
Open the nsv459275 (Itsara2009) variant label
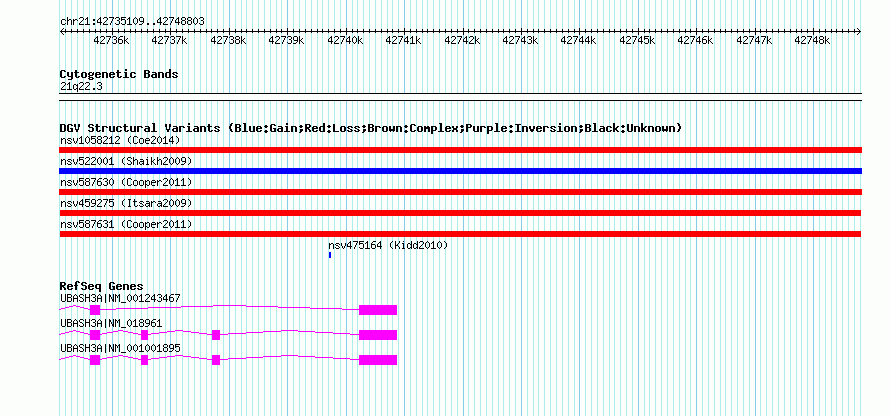tap(126, 204)
